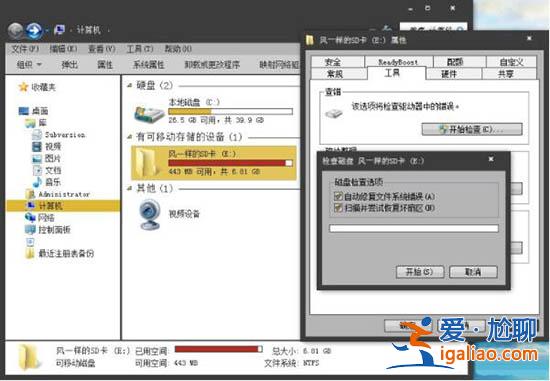The width and height of the screenshot is (550, 381).
Task: Click the '文件系统: NTFS' text in the details pane
Action: pyautogui.click(x=292, y=363)
